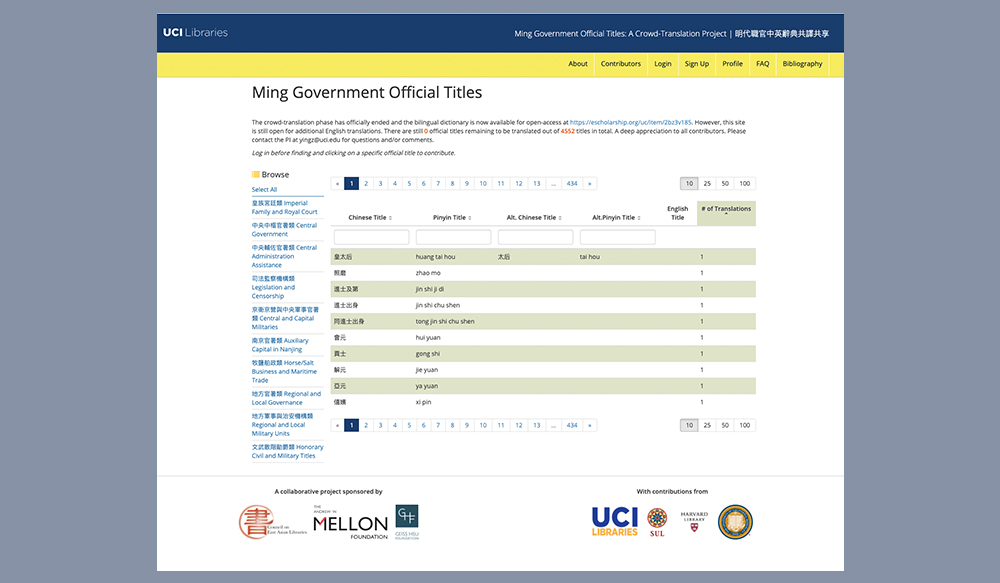1000x583 pixels.
Task: Show 100 rows per page, selector below table
Action: 745,425
